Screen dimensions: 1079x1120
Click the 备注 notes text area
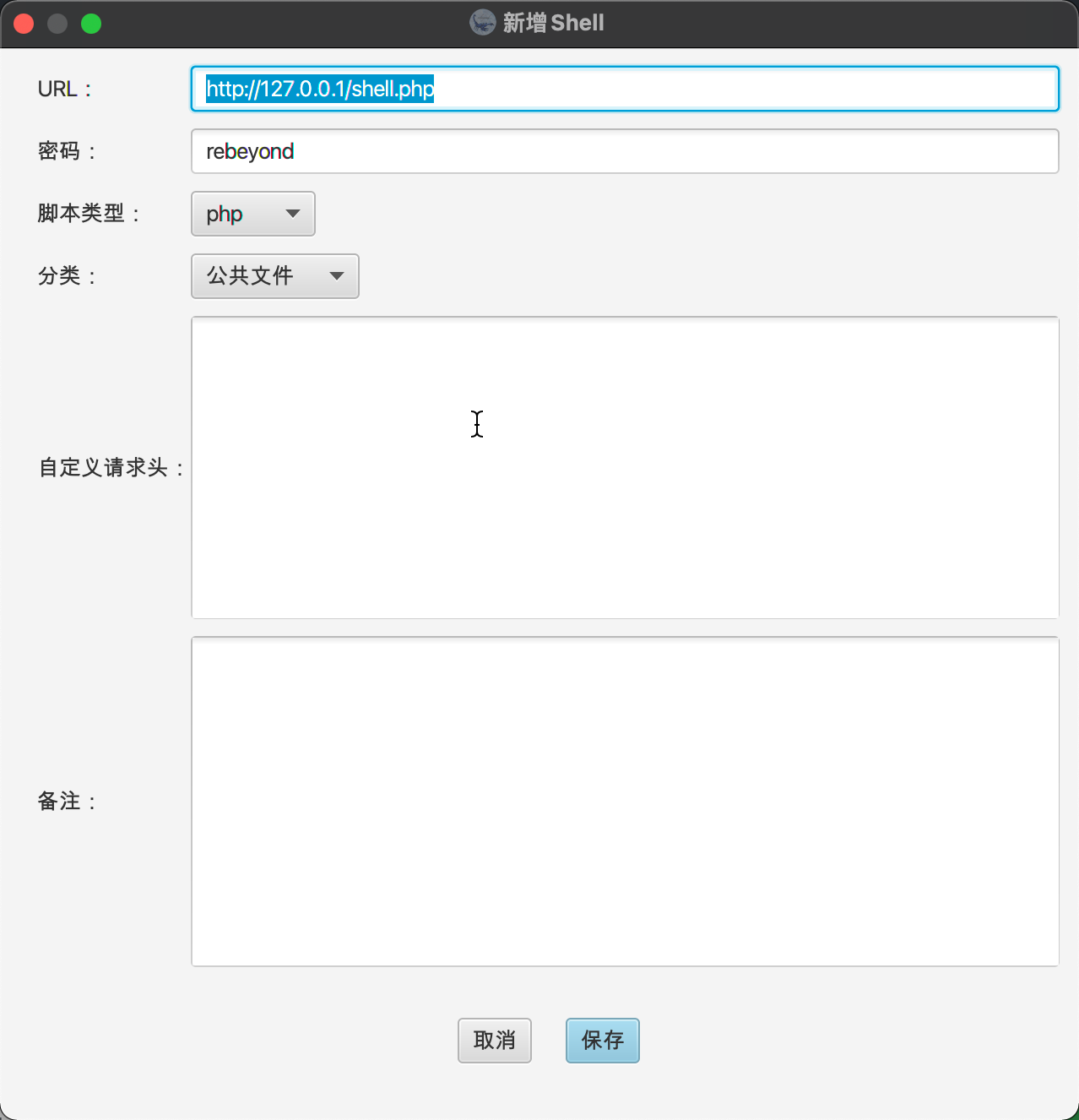click(625, 801)
